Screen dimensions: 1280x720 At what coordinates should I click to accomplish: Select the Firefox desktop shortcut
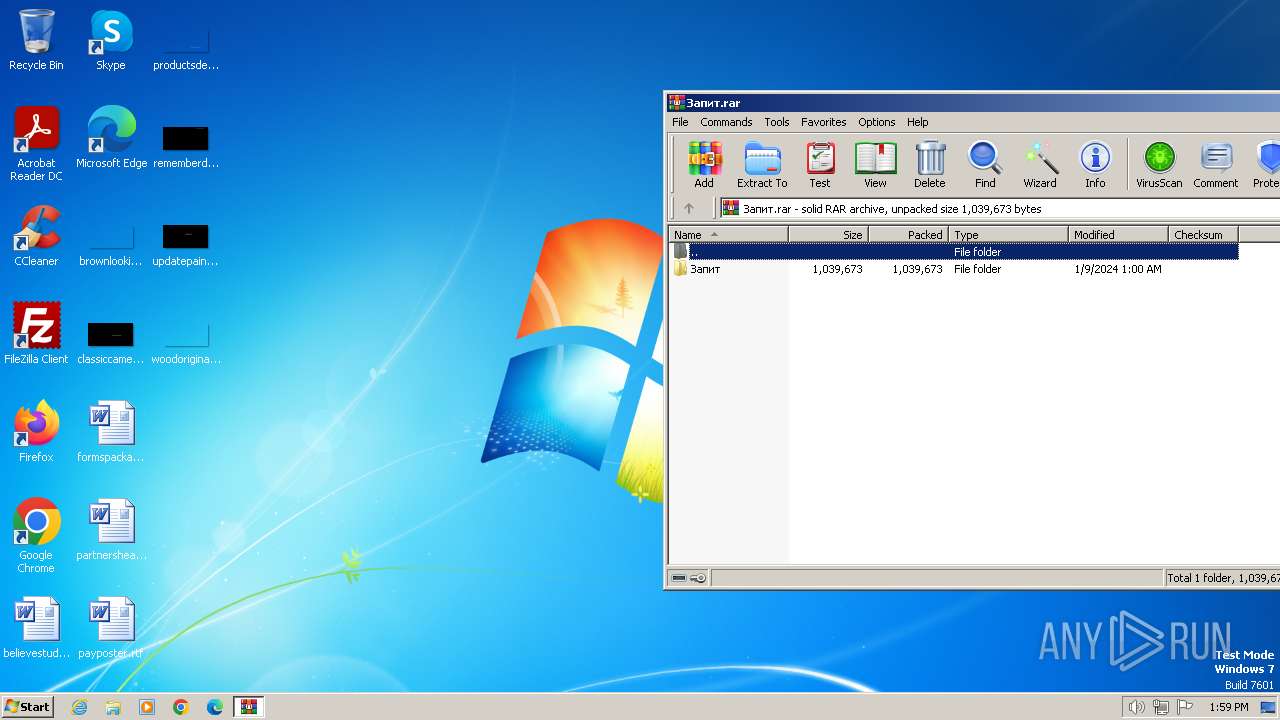coord(36,432)
